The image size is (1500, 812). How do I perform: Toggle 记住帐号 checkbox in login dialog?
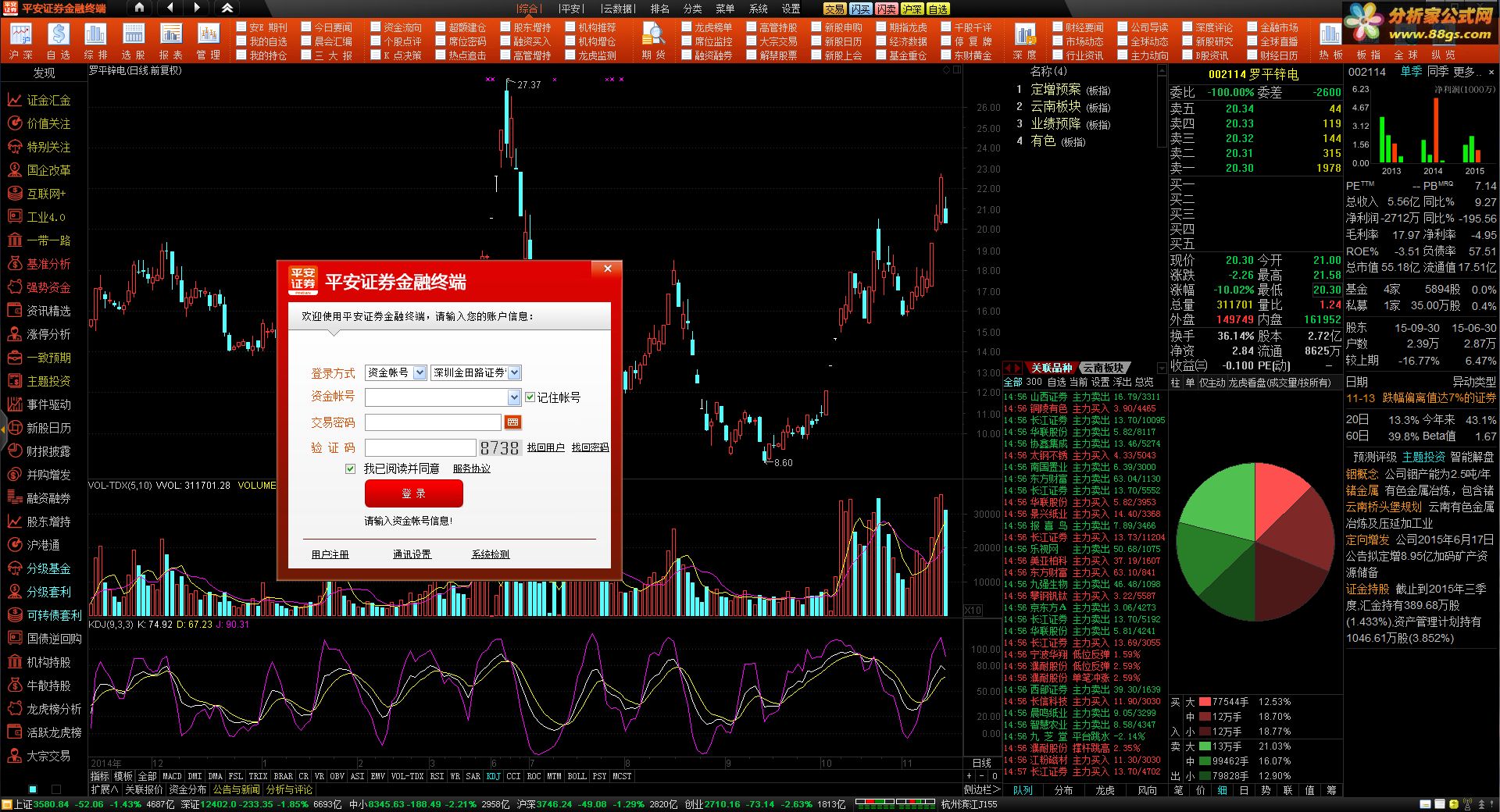(x=530, y=397)
